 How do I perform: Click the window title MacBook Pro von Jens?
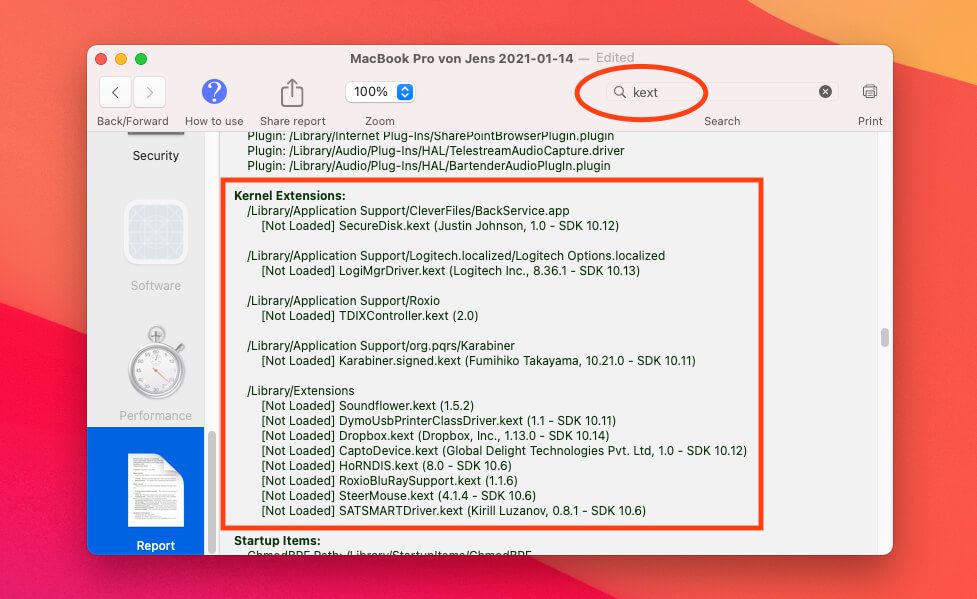pos(462,59)
